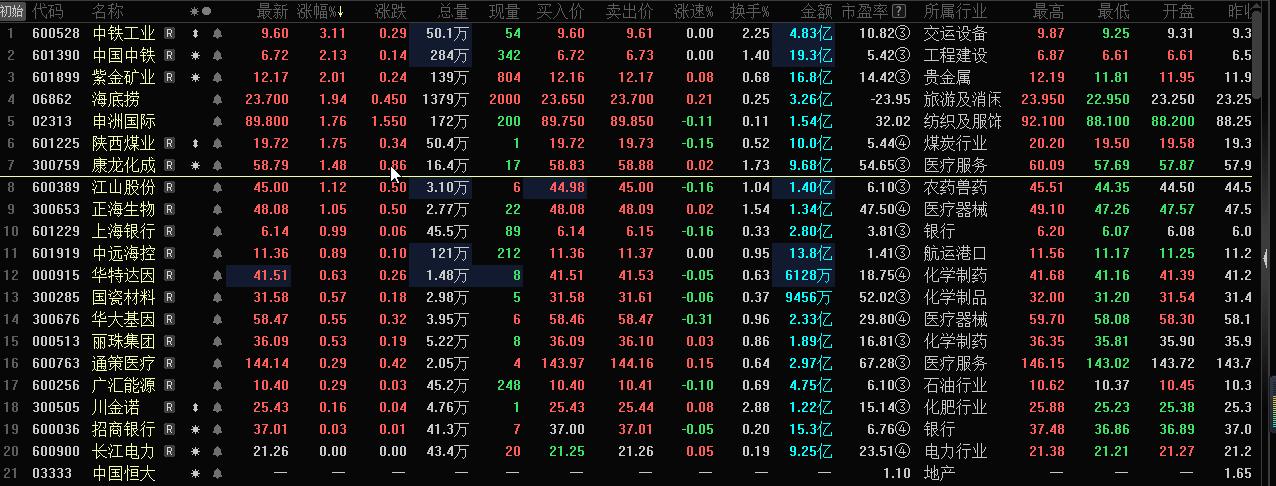
Task: Sort by the 换手% column header
Action: tap(750, 12)
